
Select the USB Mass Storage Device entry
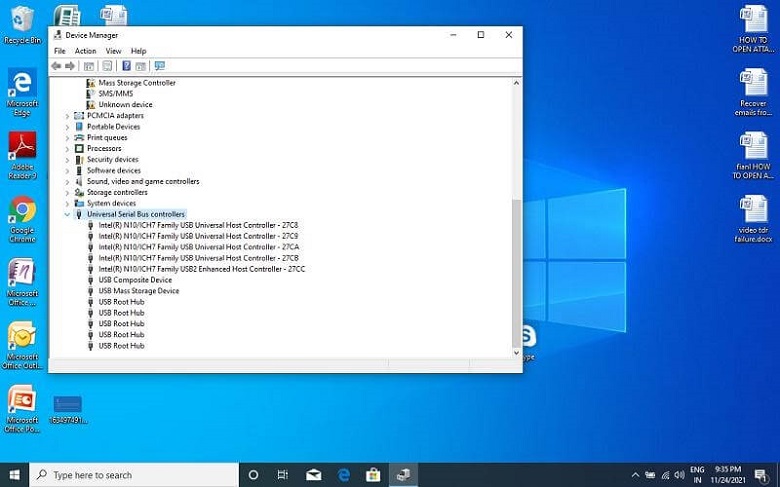139,291
